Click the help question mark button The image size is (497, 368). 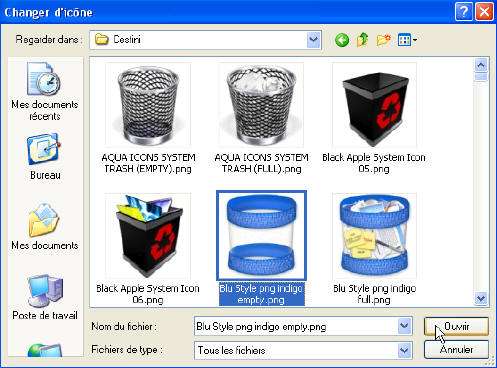[464, 12]
